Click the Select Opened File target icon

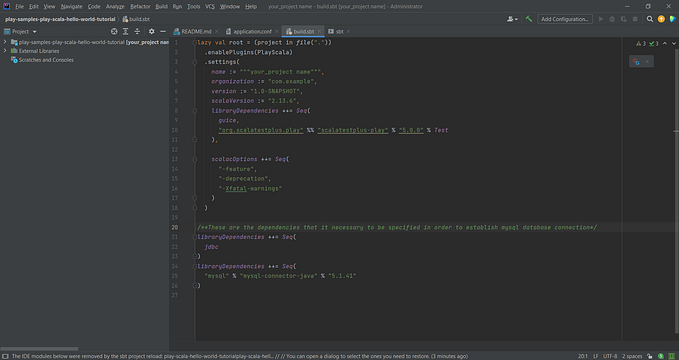pyautogui.click(x=114, y=31)
